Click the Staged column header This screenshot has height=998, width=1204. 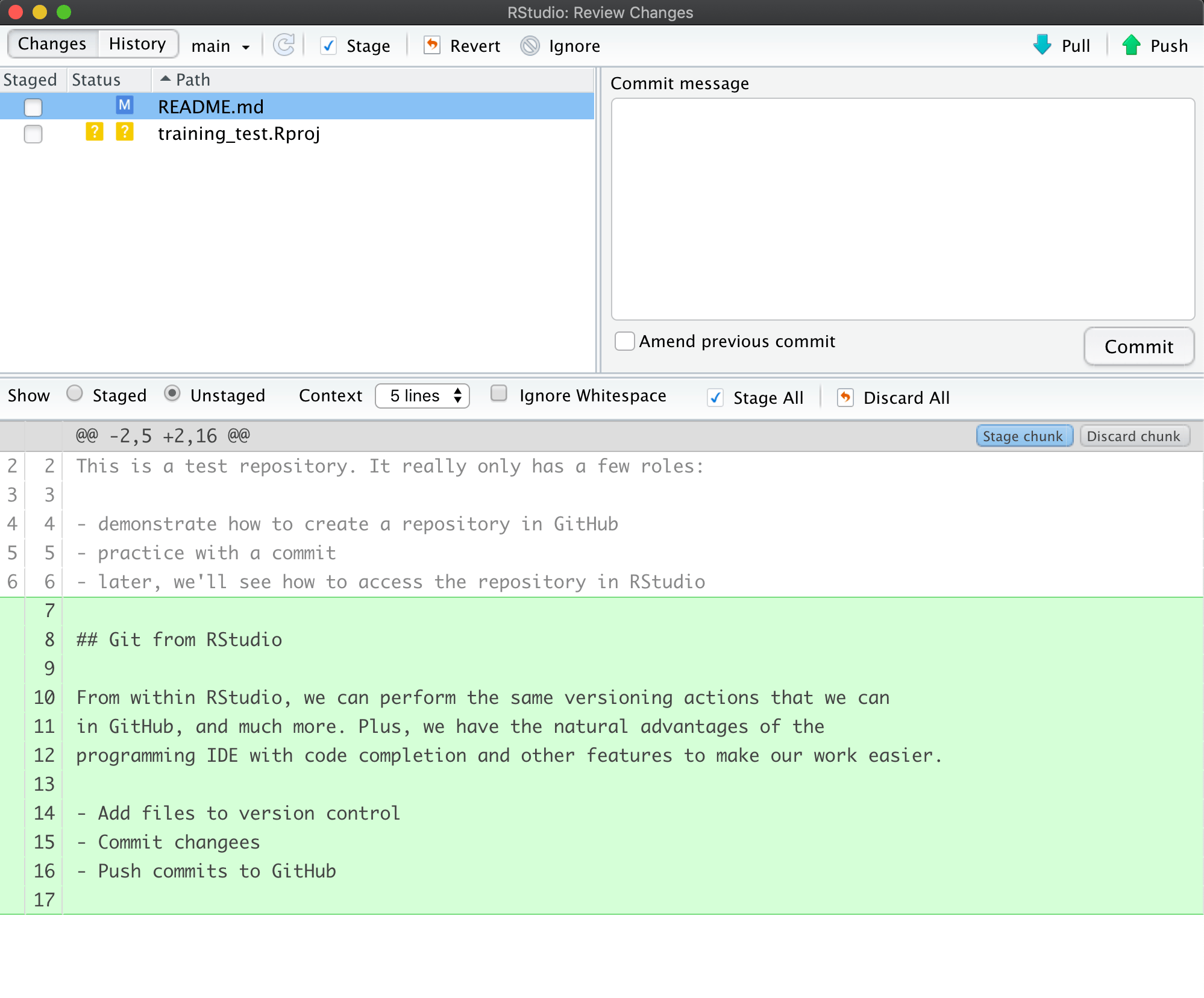(x=30, y=80)
